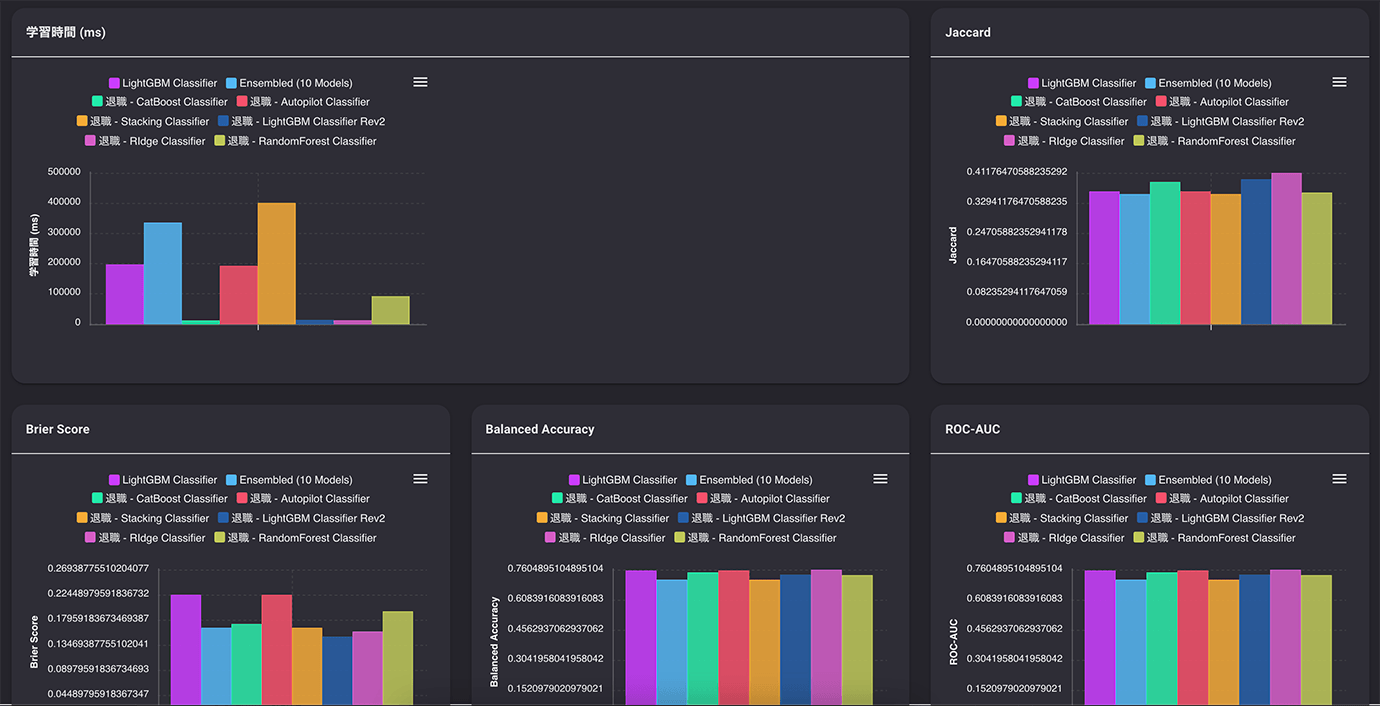The width and height of the screenshot is (1380, 706).
Task: Toggle RandomForest Classifier in 学習時間 legend
Action: tap(296, 141)
